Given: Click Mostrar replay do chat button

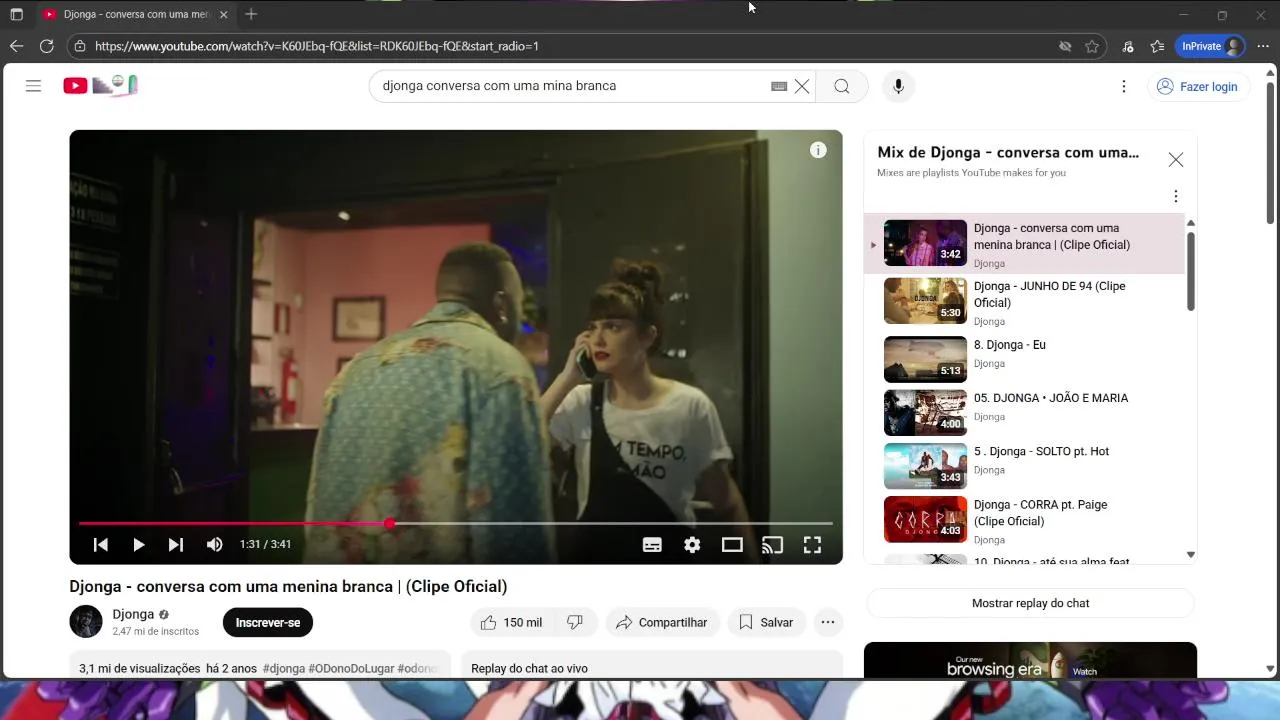Looking at the screenshot, I should [1030, 603].
